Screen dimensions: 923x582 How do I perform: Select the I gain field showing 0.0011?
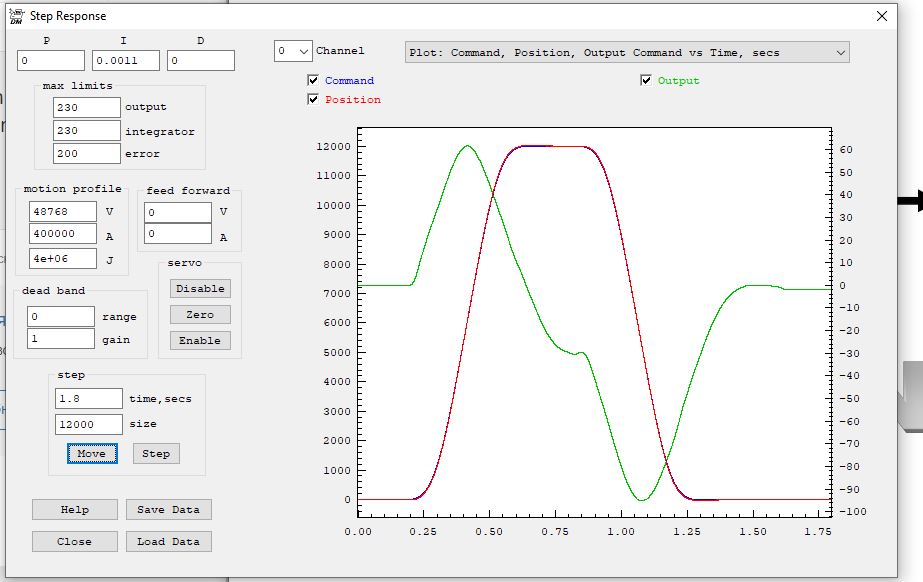(125, 61)
